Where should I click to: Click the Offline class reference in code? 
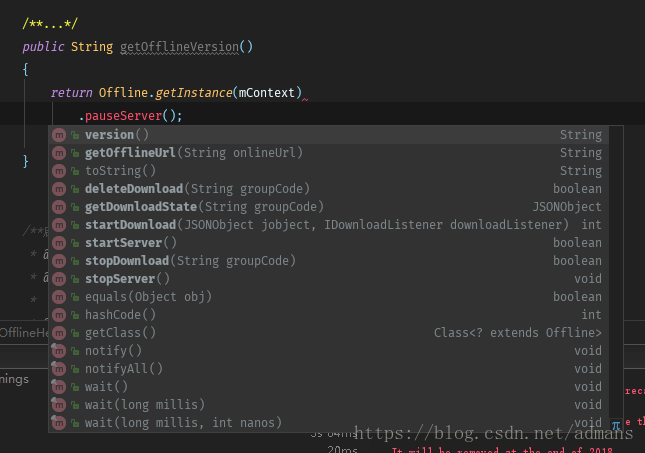tap(123, 93)
